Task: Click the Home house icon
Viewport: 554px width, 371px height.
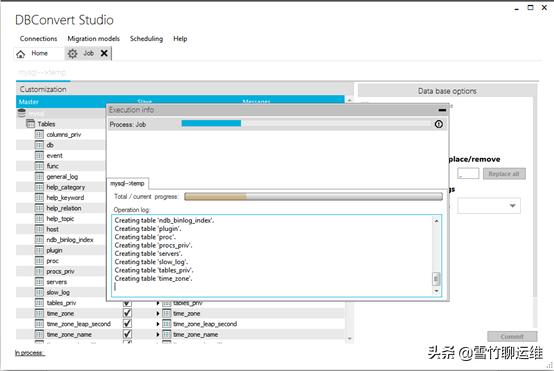Action: coord(20,54)
